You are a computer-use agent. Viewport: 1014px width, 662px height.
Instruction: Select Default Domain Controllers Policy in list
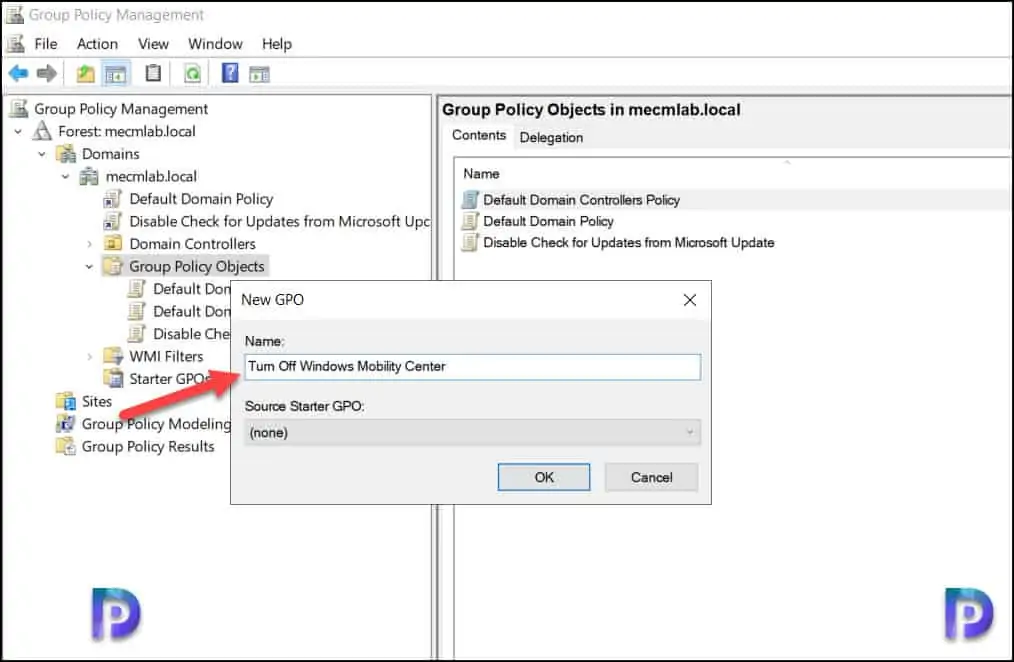click(581, 200)
